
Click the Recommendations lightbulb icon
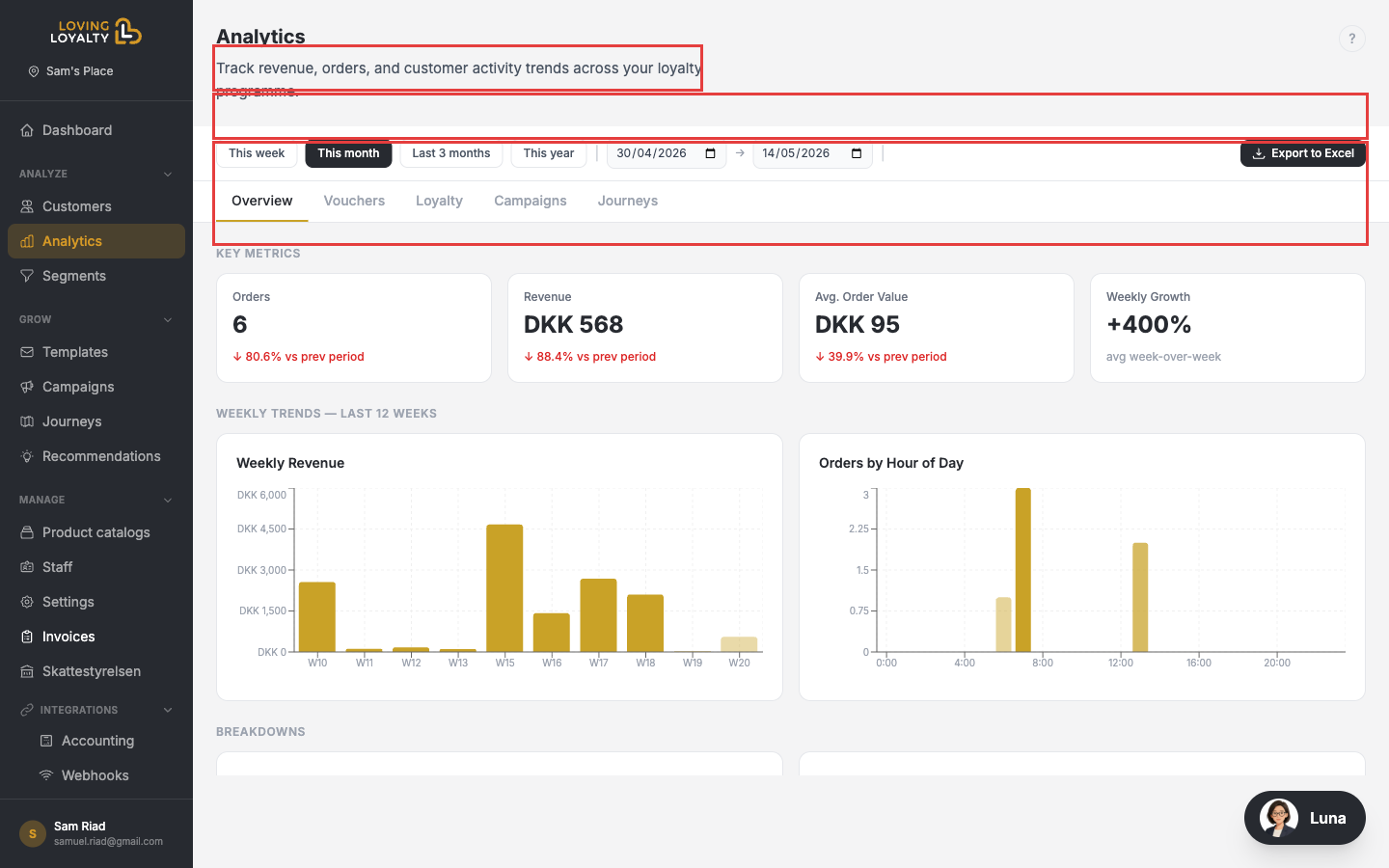[27, 456]
